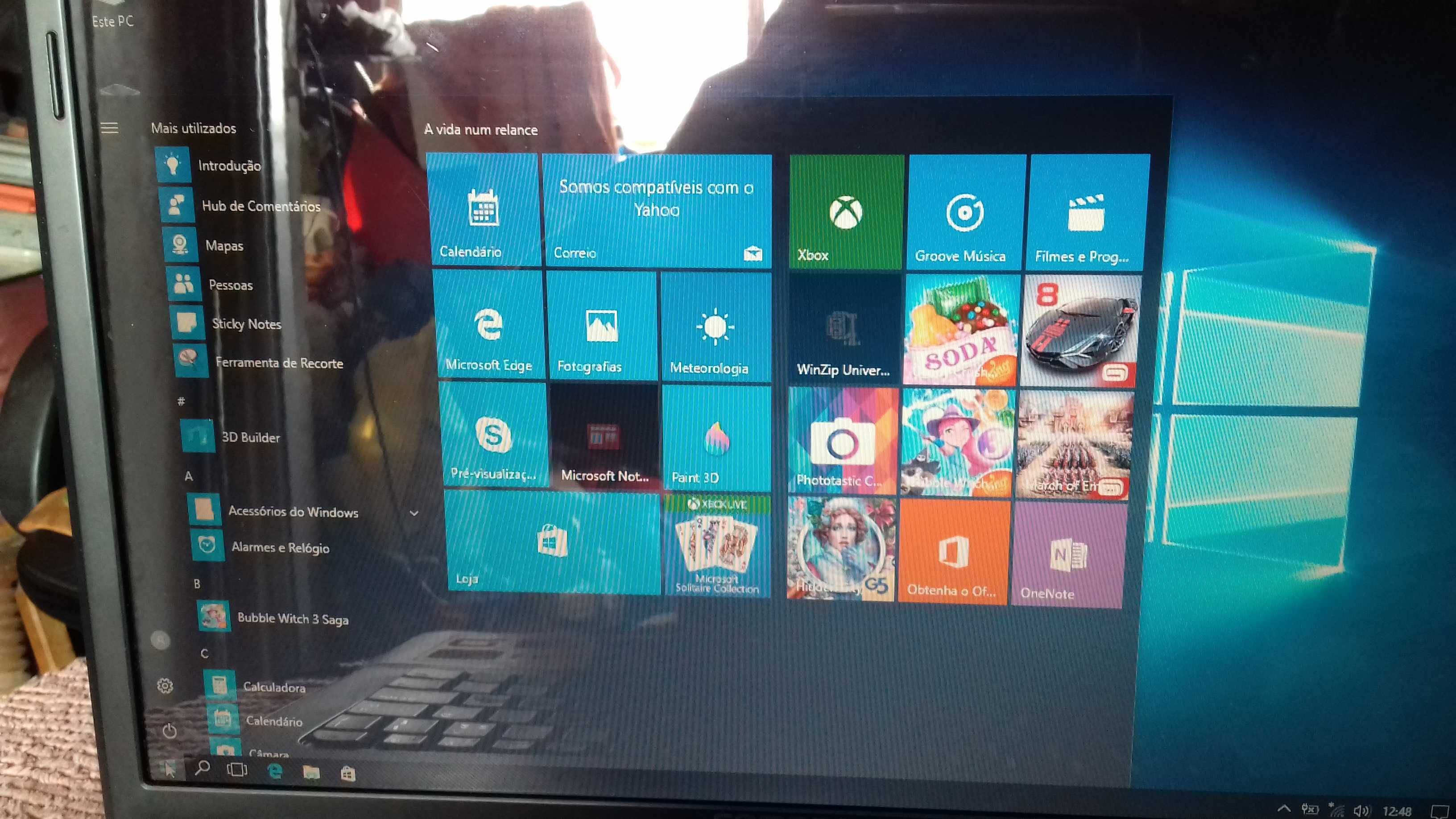The height and width of the screenshot is (819, 1456).
Task: Launch Sticky Notes from list
Action: coord(227,323)
